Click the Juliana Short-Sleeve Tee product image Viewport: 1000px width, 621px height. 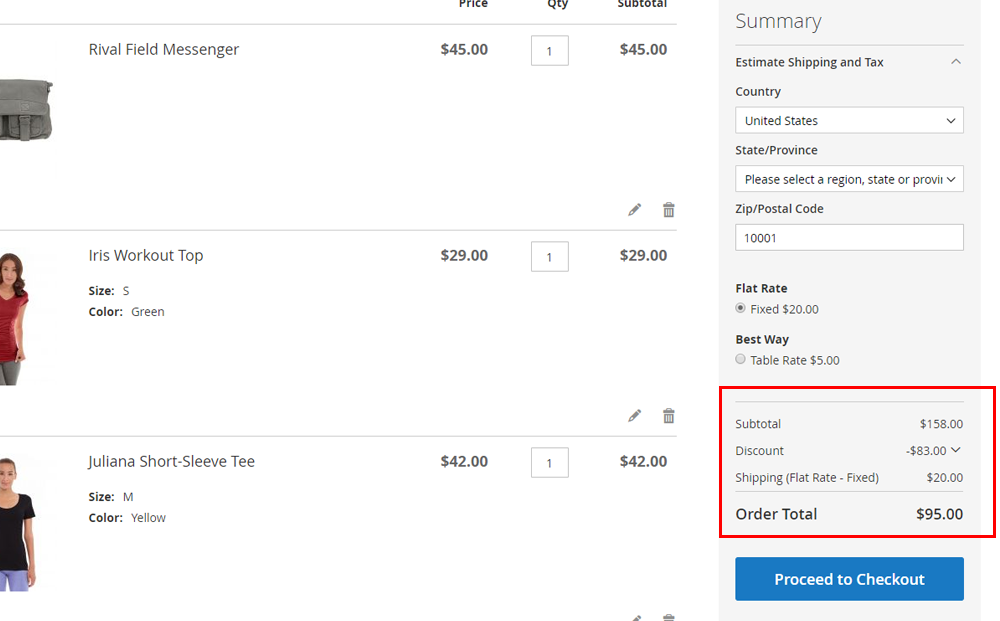(18, 524)
